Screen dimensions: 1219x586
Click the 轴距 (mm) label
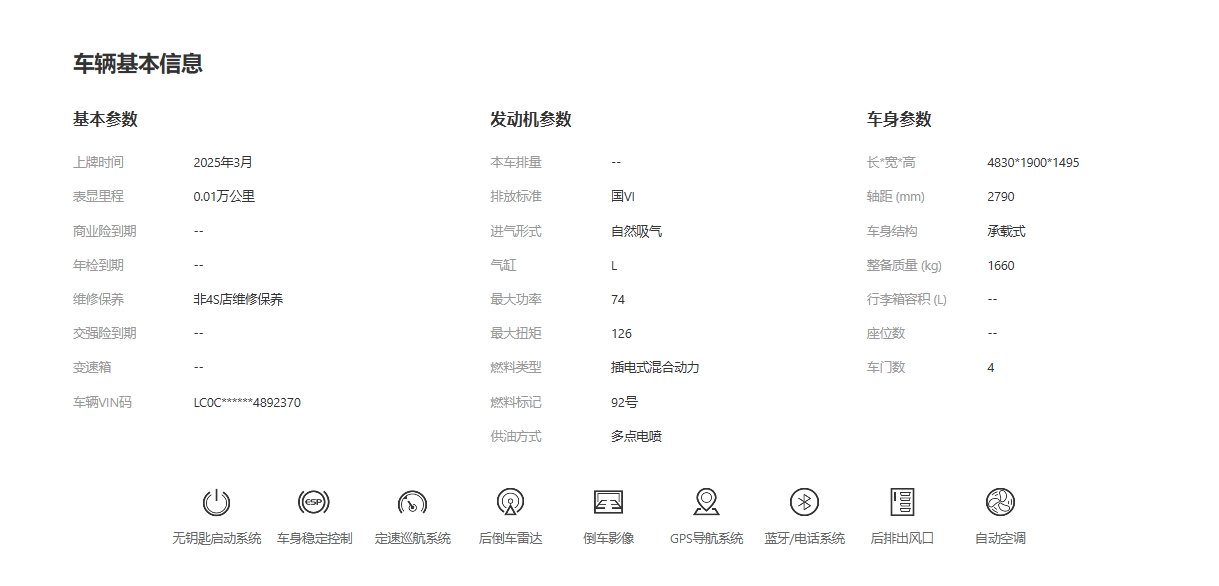point(897,196)
